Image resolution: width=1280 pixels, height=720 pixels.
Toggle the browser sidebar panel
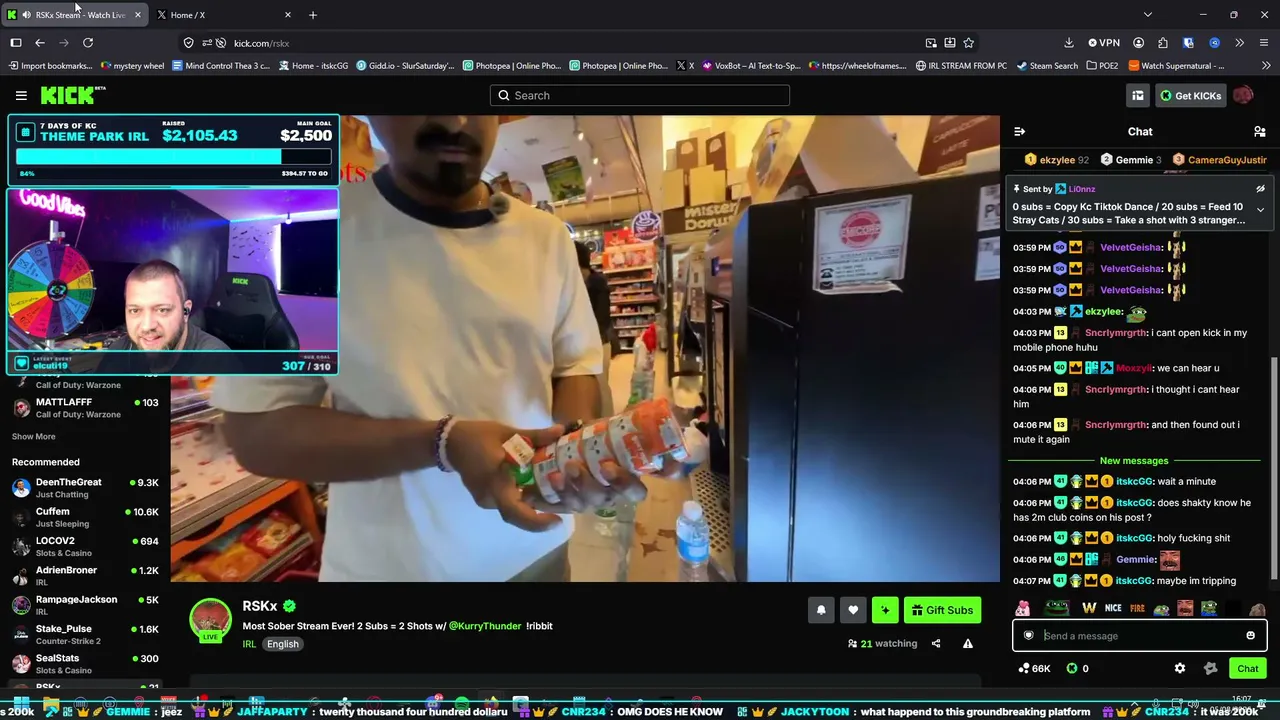click(x=16, y=43)
